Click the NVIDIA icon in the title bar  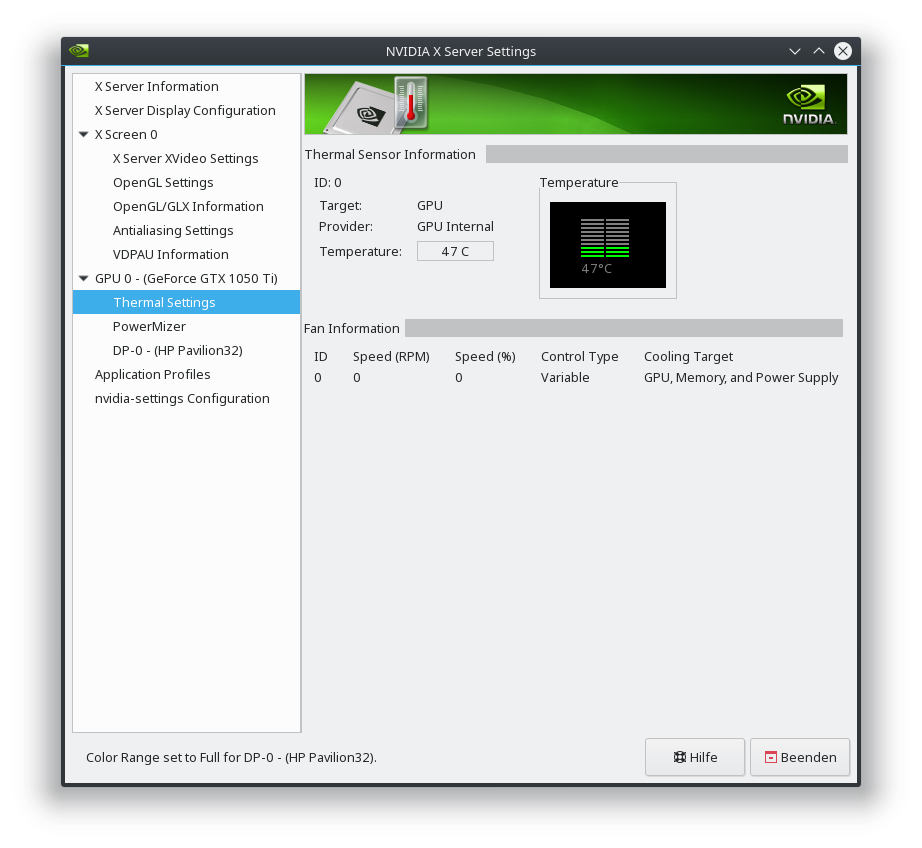click(79, 51)
